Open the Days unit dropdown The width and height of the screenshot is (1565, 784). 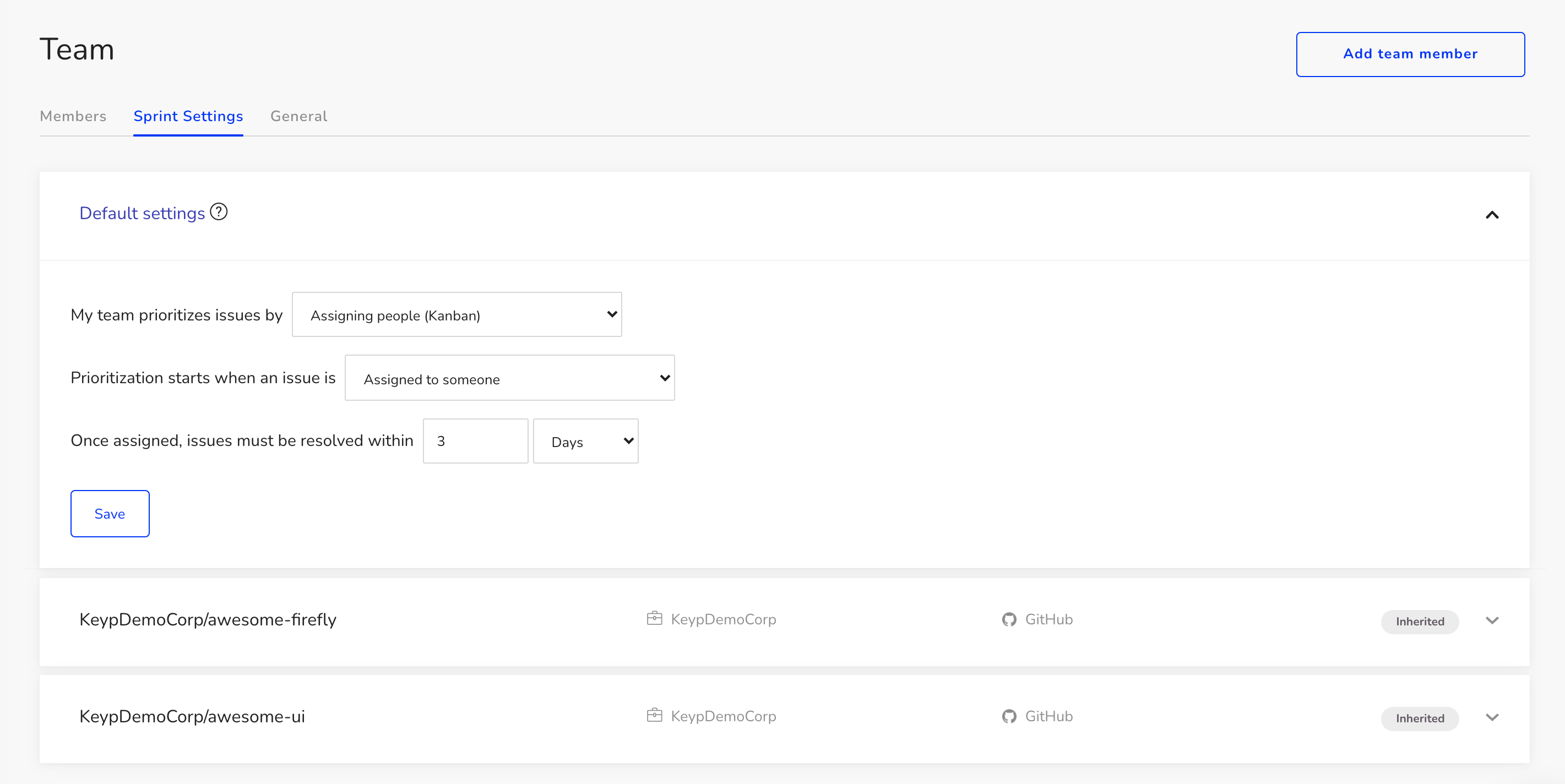[586, 441]
